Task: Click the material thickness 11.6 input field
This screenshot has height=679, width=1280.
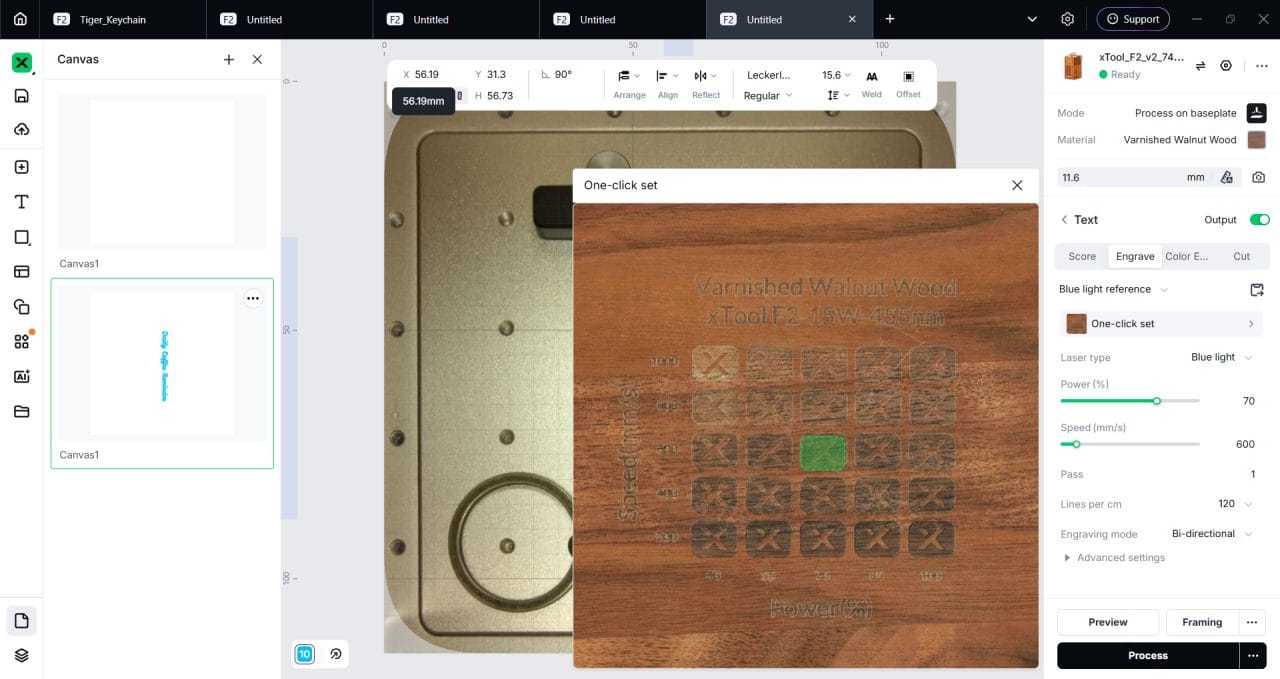Action: [1133, 177]
